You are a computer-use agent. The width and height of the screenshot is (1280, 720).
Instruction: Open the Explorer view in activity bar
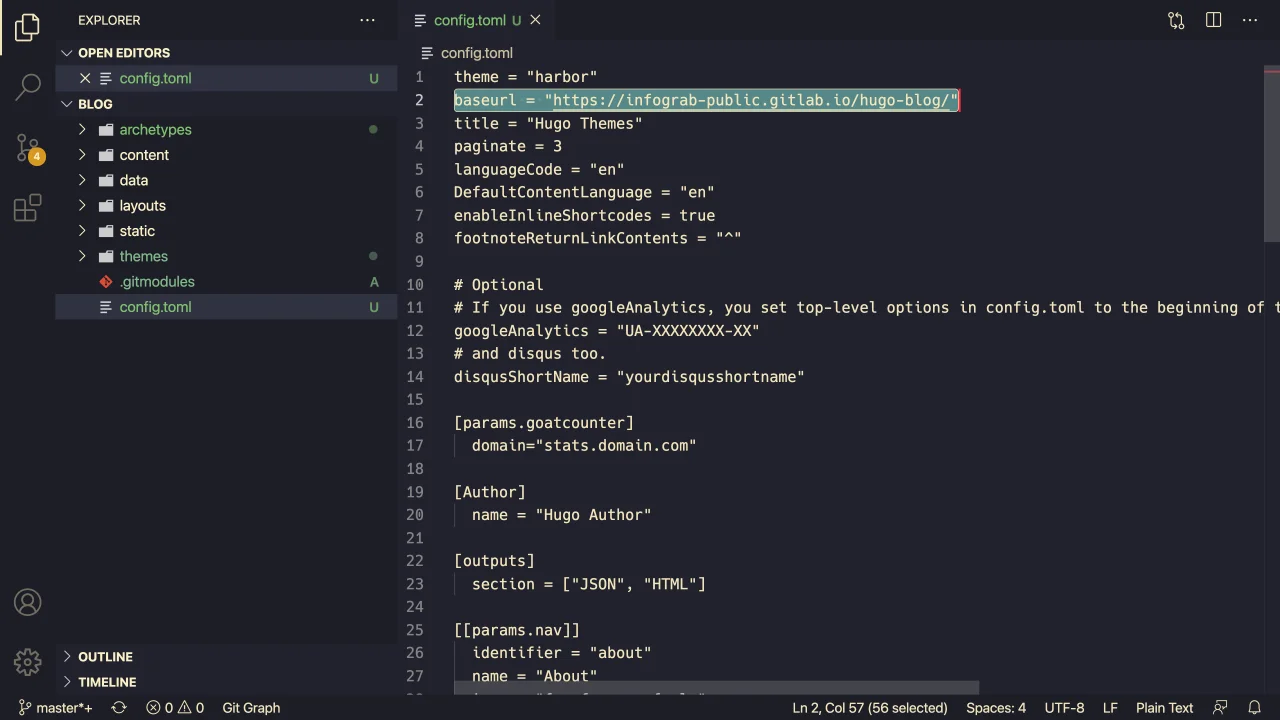[28, 27]
